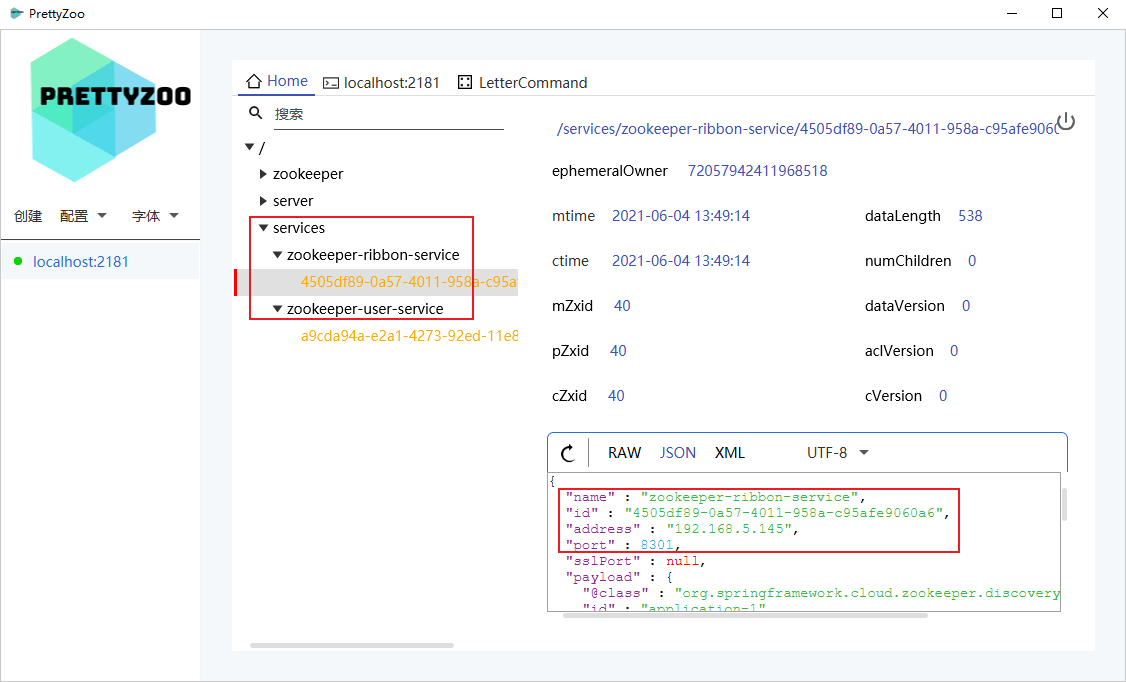Click the "address" line in JSON editor

tap(682, 529)
